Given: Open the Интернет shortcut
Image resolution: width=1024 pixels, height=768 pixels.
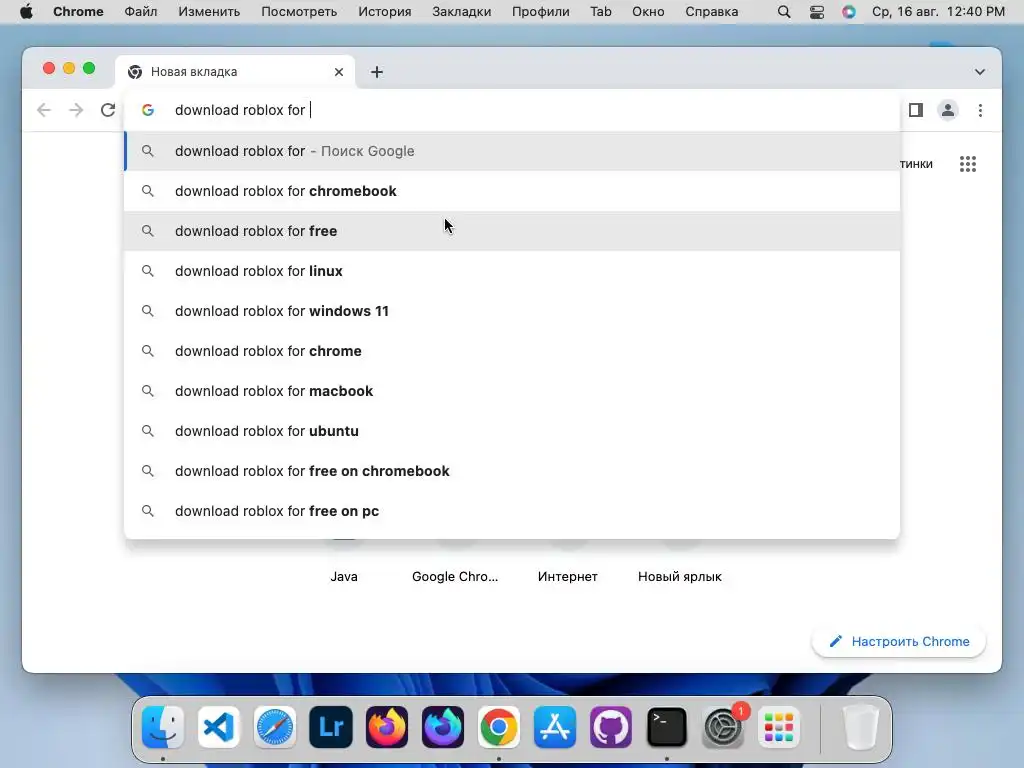Looking at the screenshot, I should click(568, 576).
